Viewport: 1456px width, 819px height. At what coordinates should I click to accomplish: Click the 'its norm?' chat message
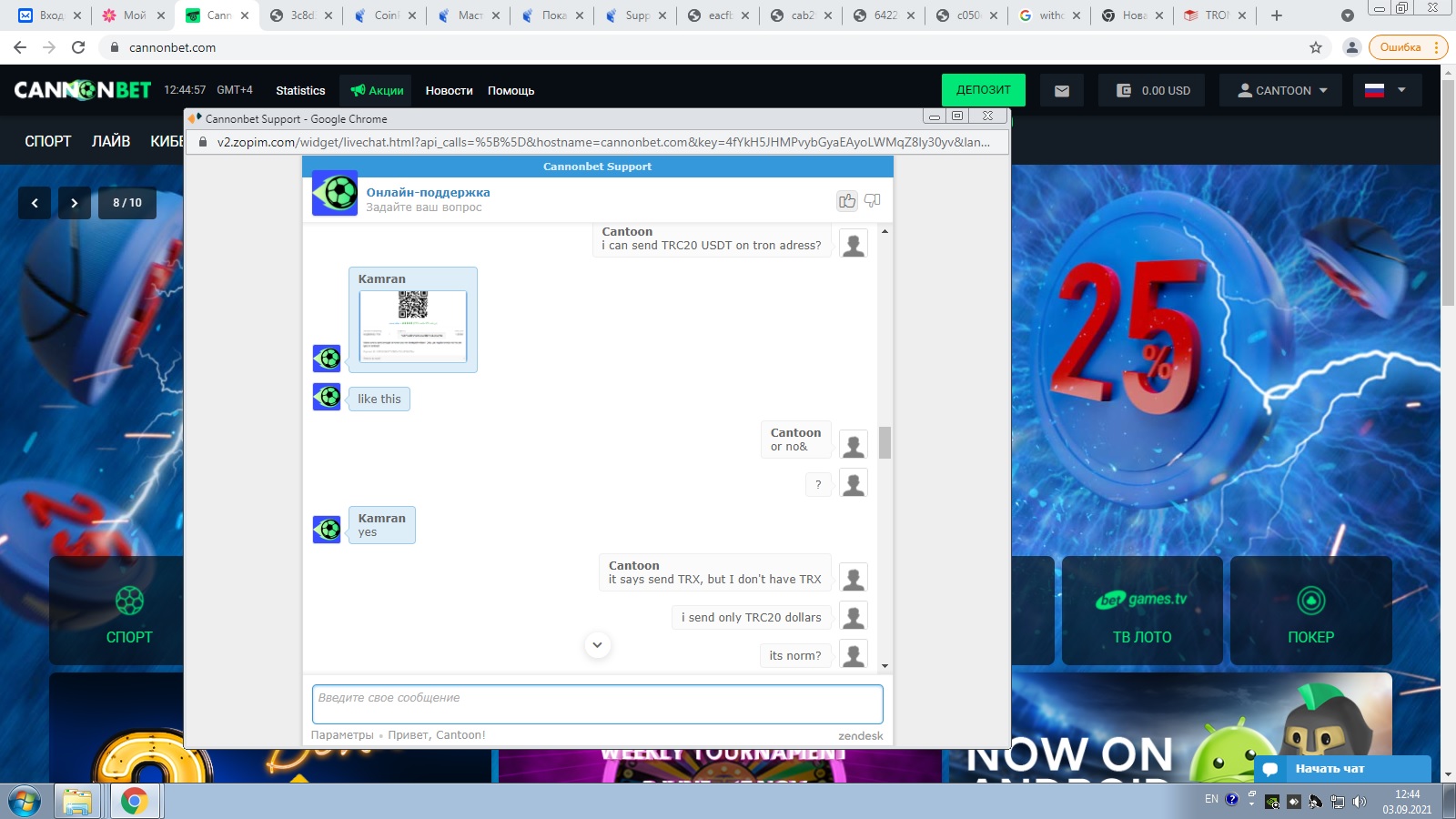[x=795, y=655]
